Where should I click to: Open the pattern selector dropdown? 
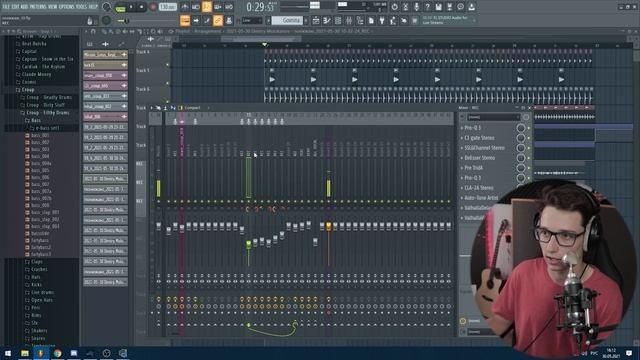coord(287,20)
